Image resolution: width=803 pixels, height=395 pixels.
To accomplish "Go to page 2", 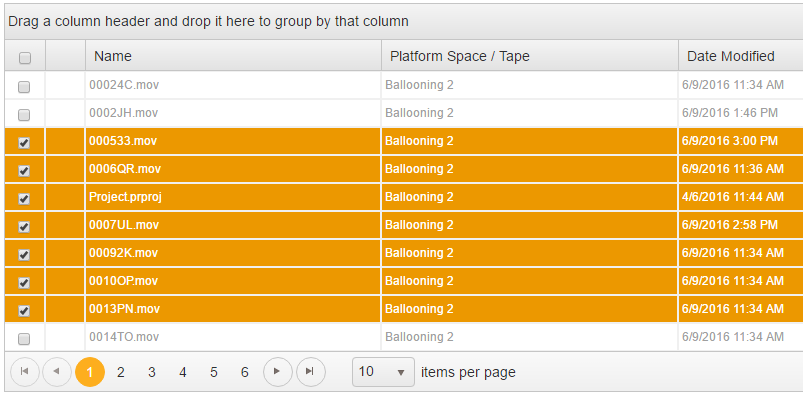I will 120,372.
